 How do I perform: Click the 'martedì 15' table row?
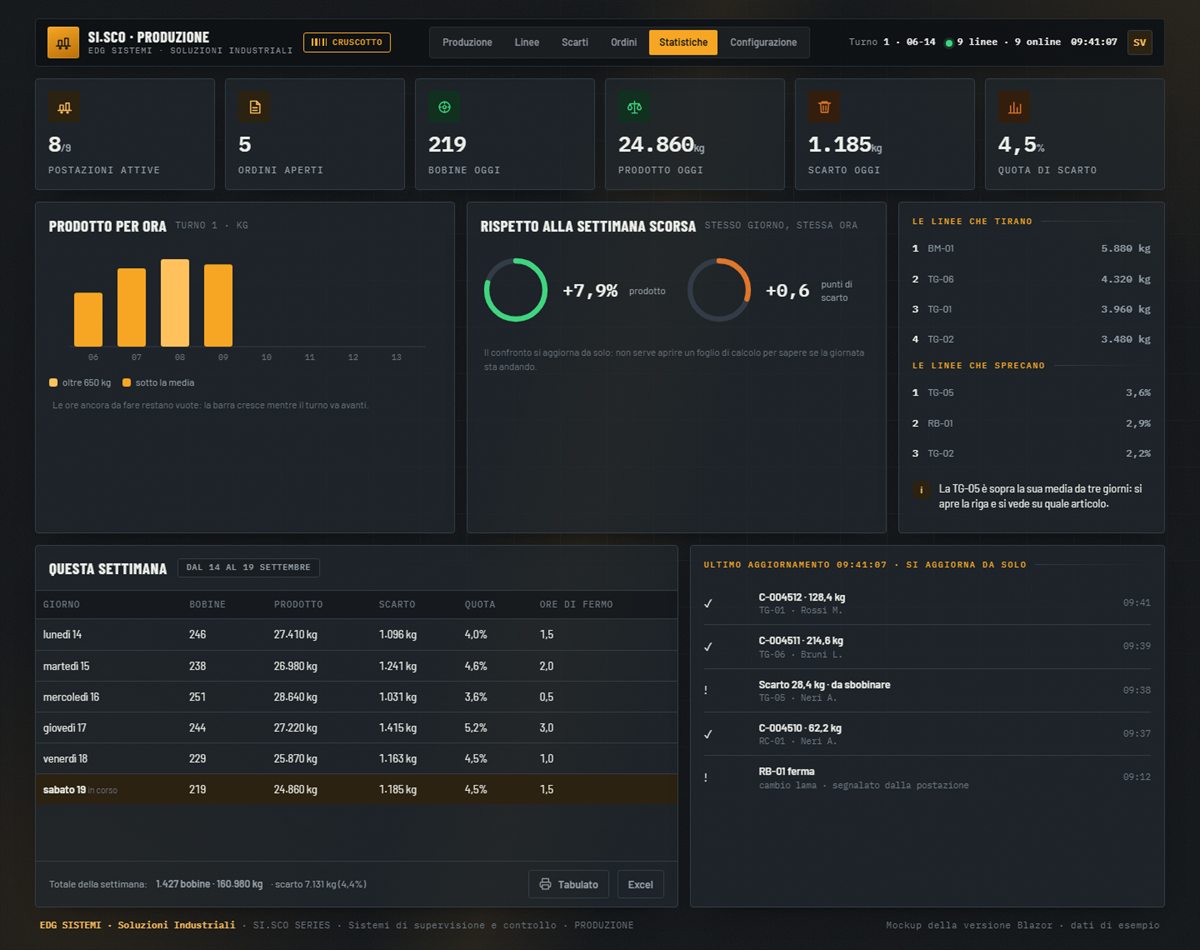point(357,666)
